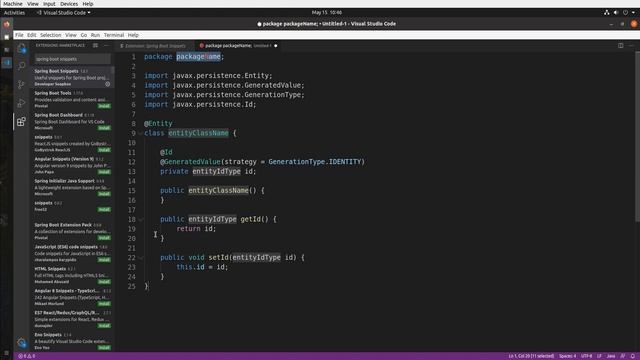Image resolution: width=640 pixels, height=360 pixels.
Task: Open the Java language mode selector in the status bar
Action: click(x=611, y=356)
